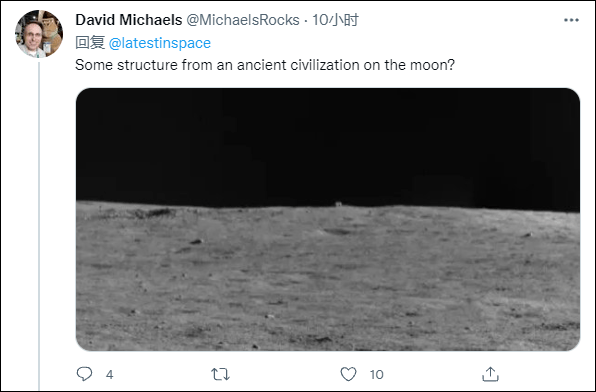
Task: Click the 回复 reply label
Action: 90,43
